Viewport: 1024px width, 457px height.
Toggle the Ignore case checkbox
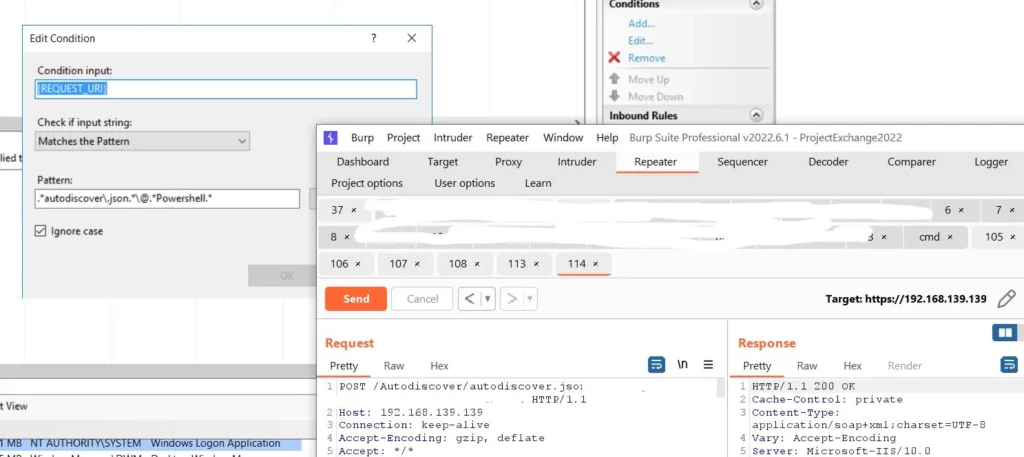click(x=40, y=231)
